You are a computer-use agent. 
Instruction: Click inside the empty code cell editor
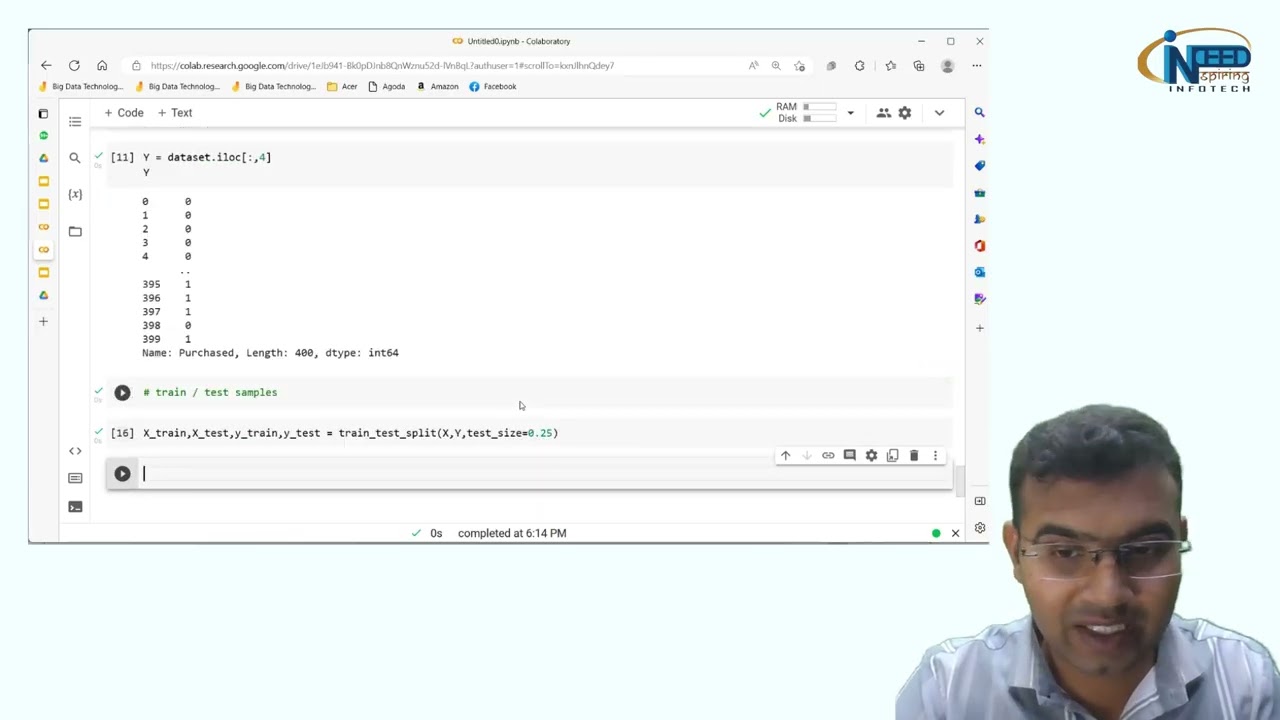(x=545, y=474)
